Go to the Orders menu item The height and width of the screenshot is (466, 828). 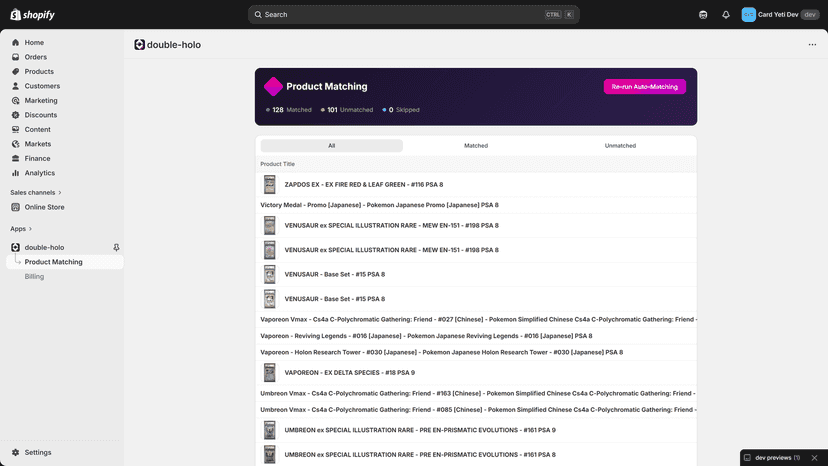pos(35,57)
